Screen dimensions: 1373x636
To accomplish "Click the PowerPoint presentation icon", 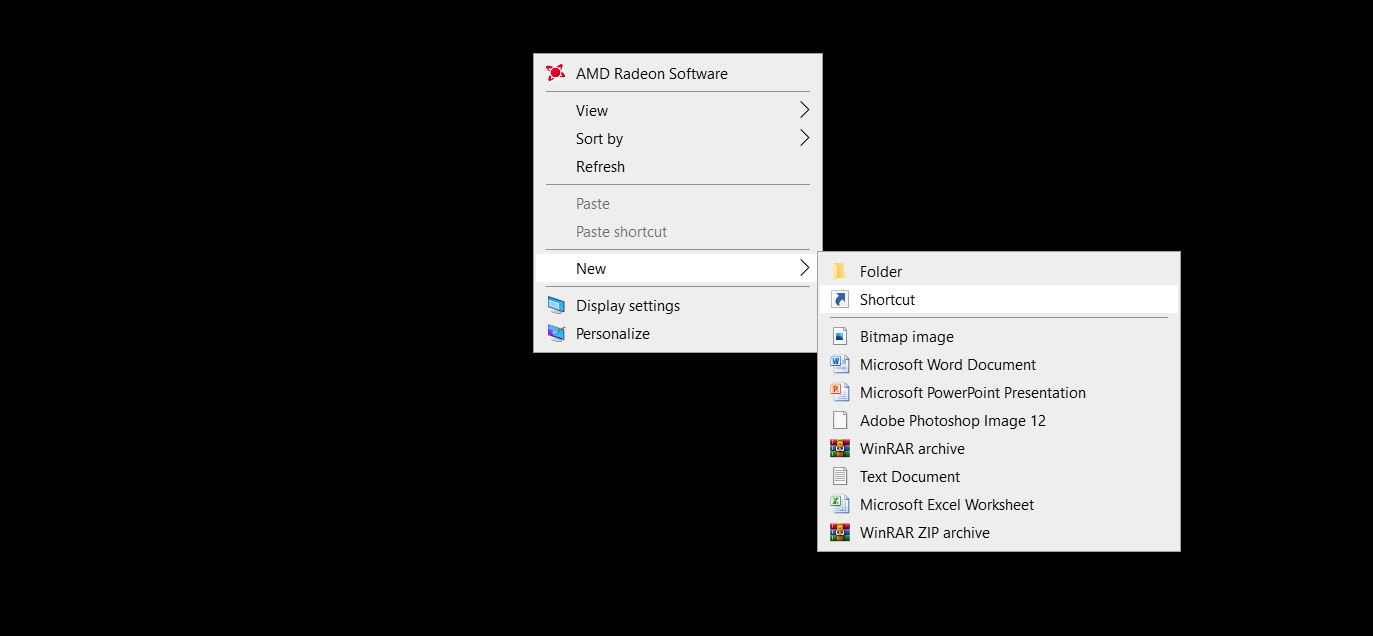I will pos(840,393).
